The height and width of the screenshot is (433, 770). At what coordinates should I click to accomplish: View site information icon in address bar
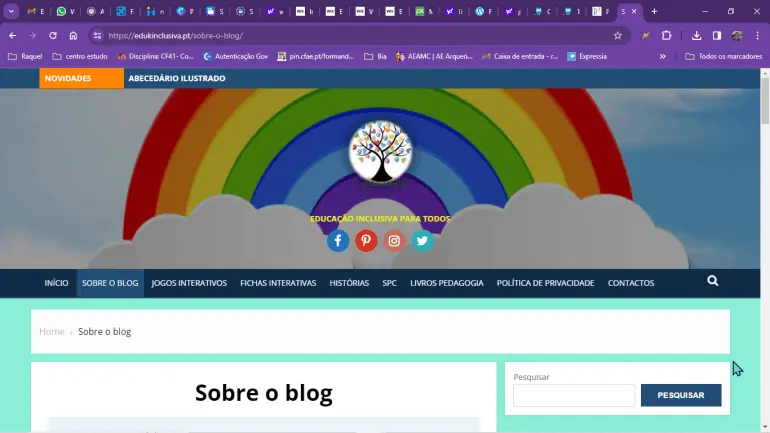coord(97,35)
